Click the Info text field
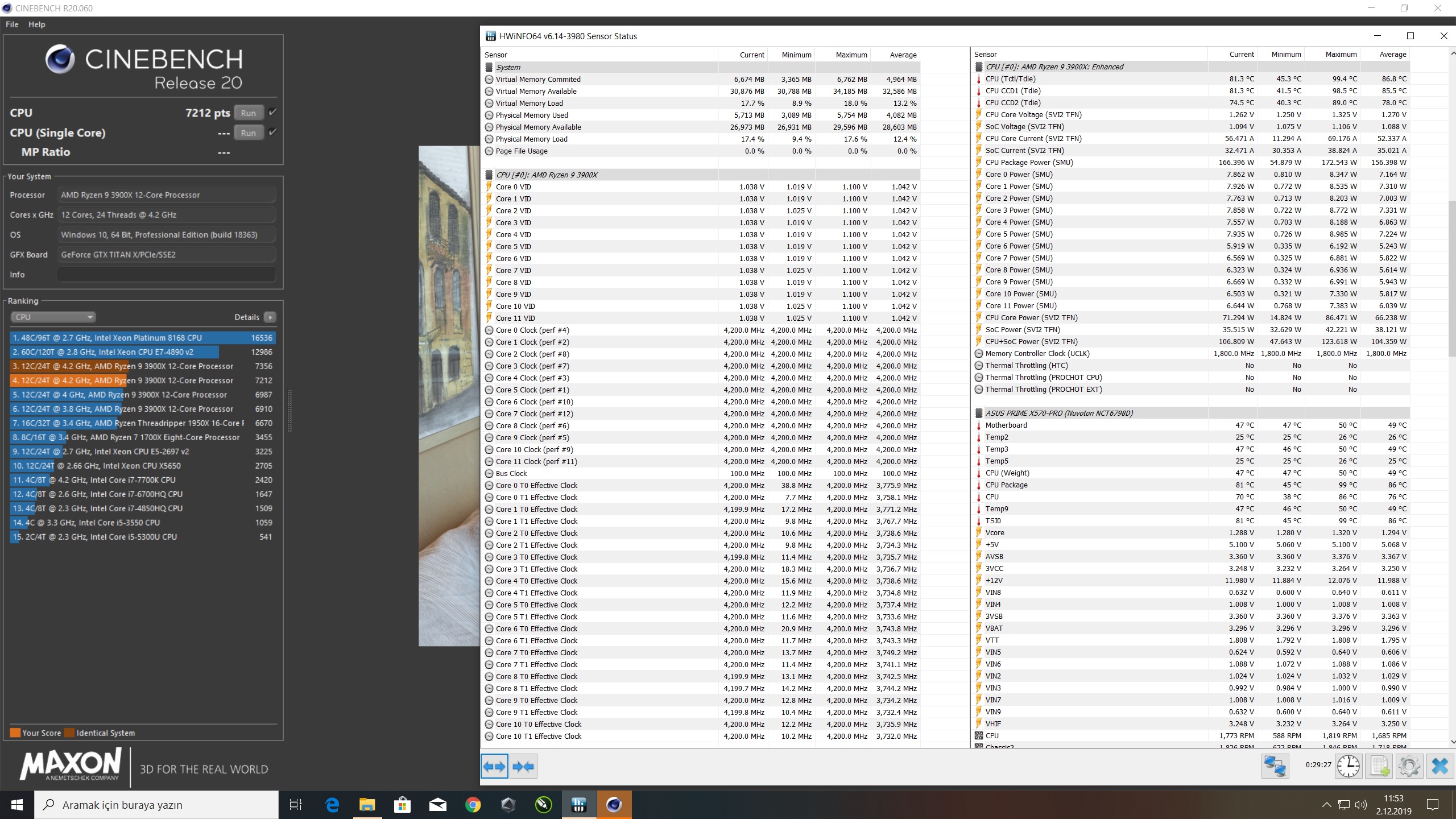This screenshot has height=819, width=1456. (167, 275)
